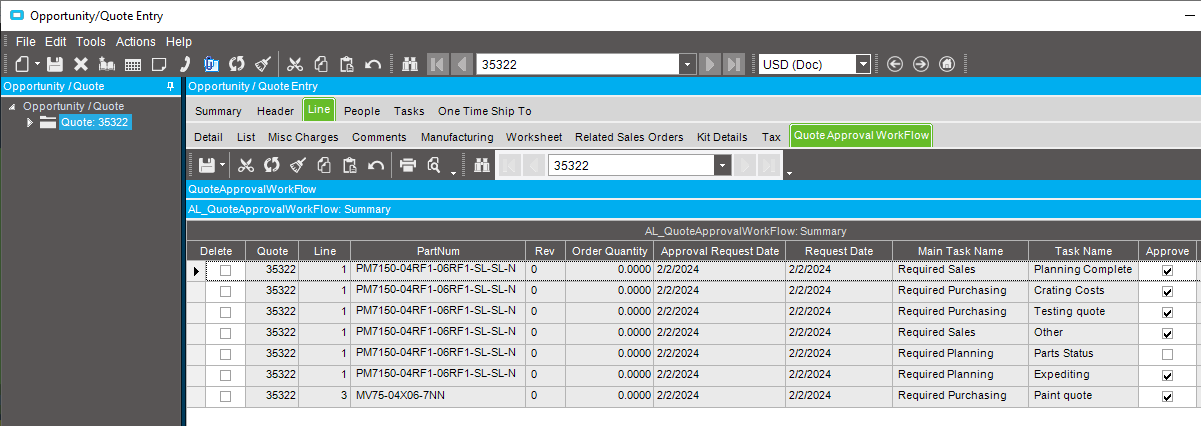The height and width of the screenshot is (426, 1201).
Task: Open the main quote number 35322 dropdown
Action: [687, 64]
